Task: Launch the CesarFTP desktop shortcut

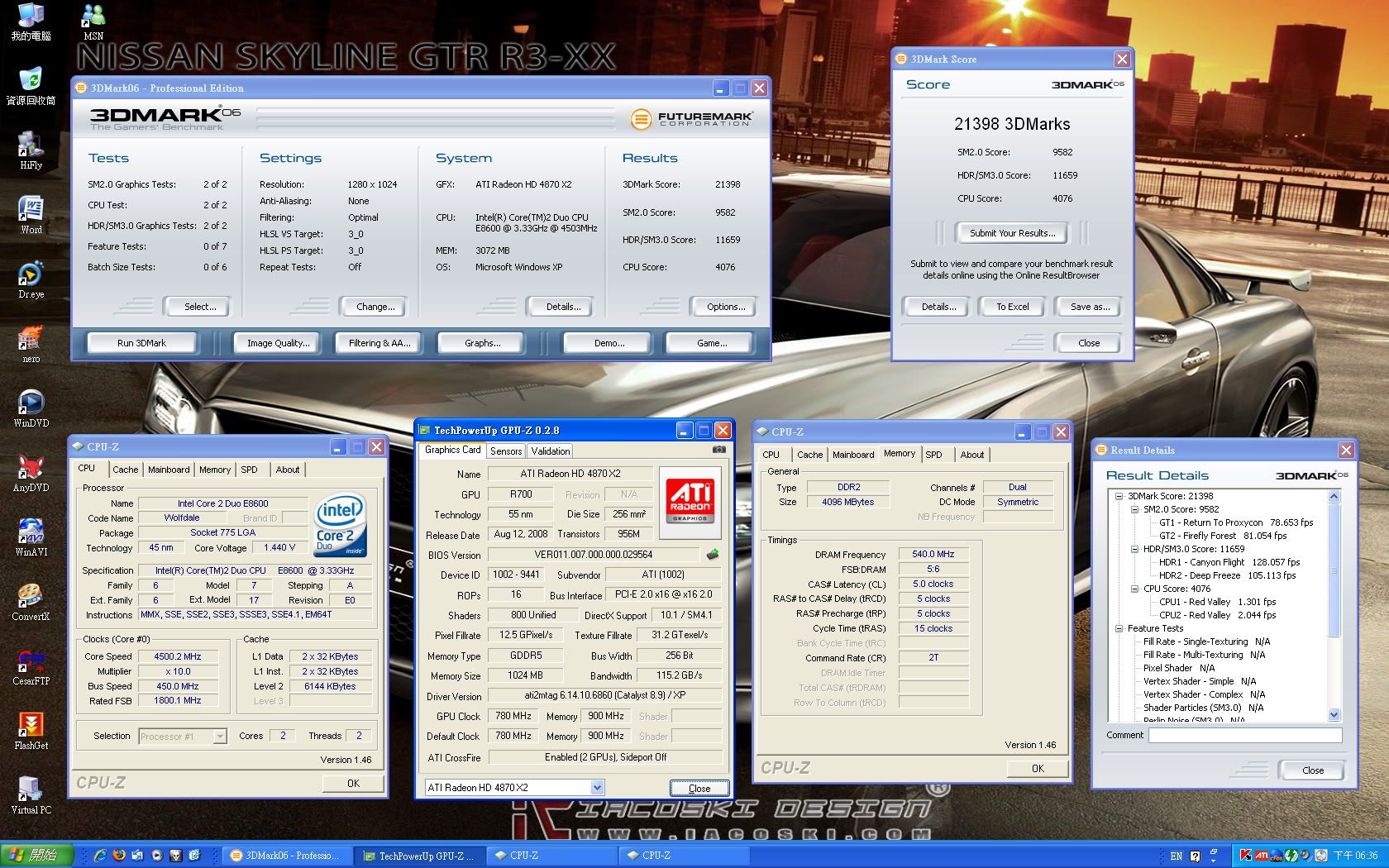Action: click(x=31, y=666)
